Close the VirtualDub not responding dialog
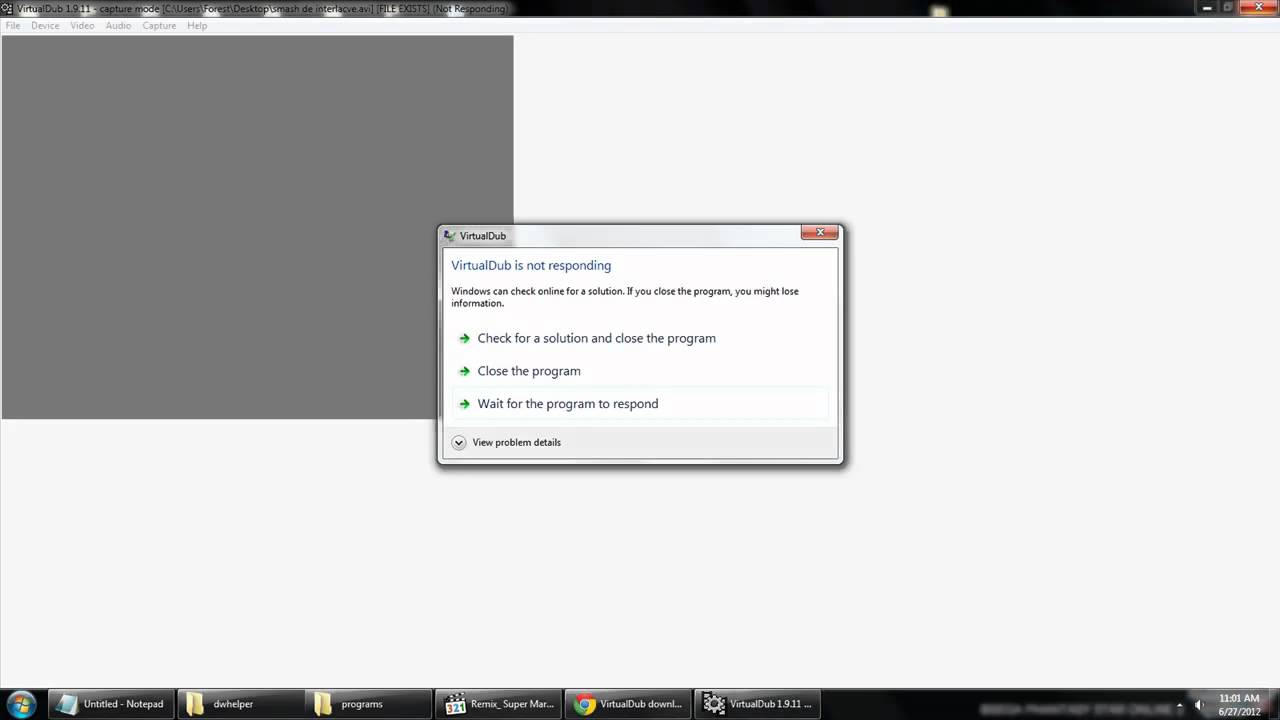The width and height of the screenshot is (1280, 720). 819,233
